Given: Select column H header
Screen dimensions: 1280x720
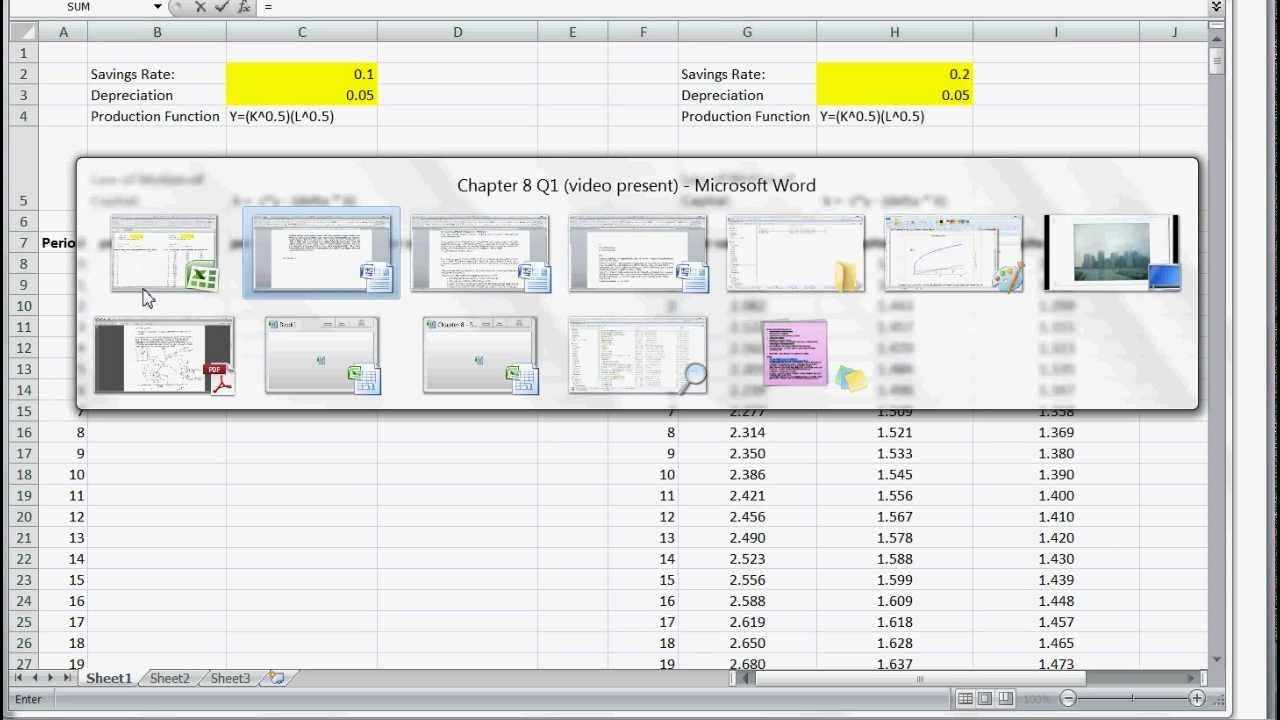Looking at the screenshot, I should click(x=894, y=32).
